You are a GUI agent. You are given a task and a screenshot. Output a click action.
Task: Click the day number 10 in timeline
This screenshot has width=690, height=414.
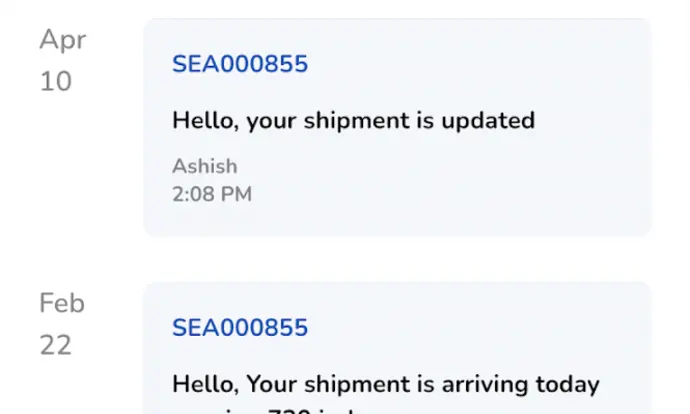(x=55, y=81)
